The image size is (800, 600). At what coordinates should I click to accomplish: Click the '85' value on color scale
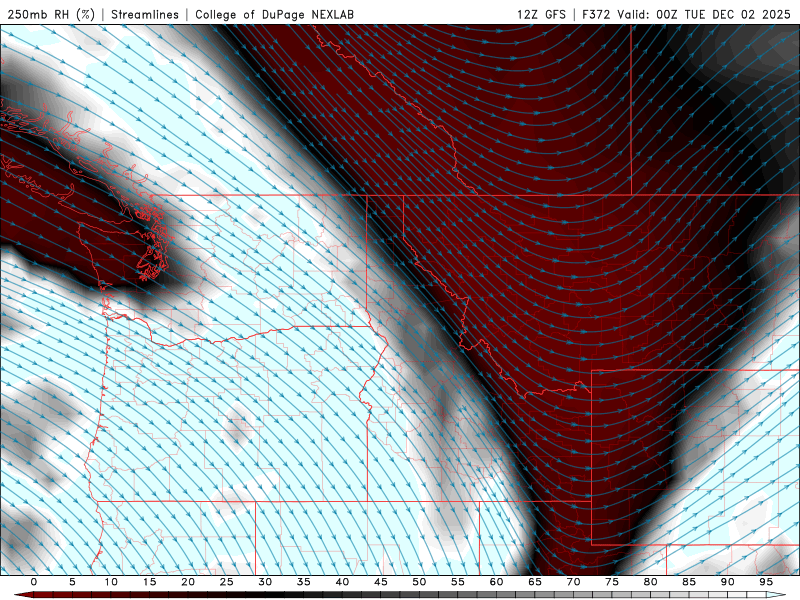pos(689,582)
